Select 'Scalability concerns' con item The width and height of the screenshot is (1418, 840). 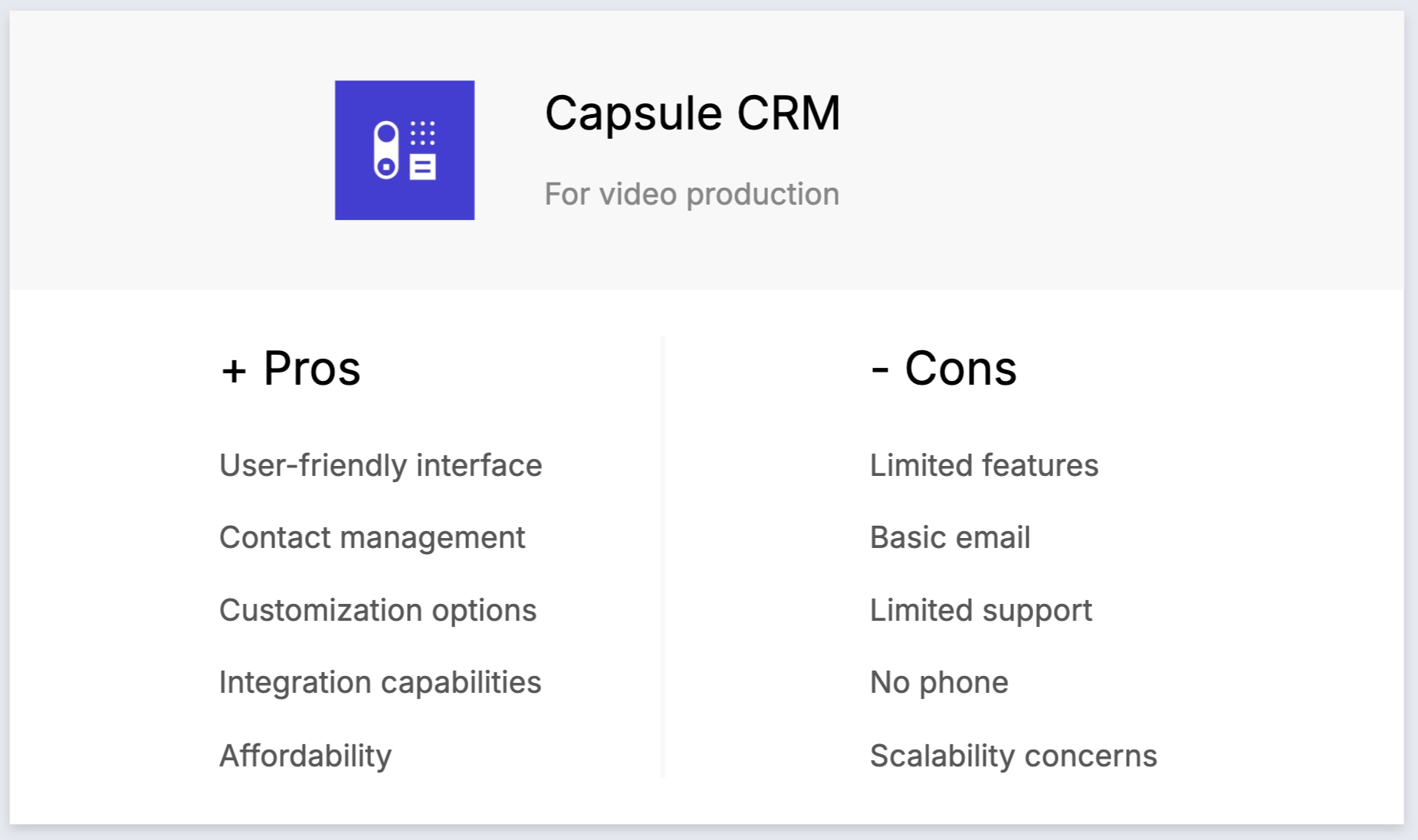[x=1014, y=756]
